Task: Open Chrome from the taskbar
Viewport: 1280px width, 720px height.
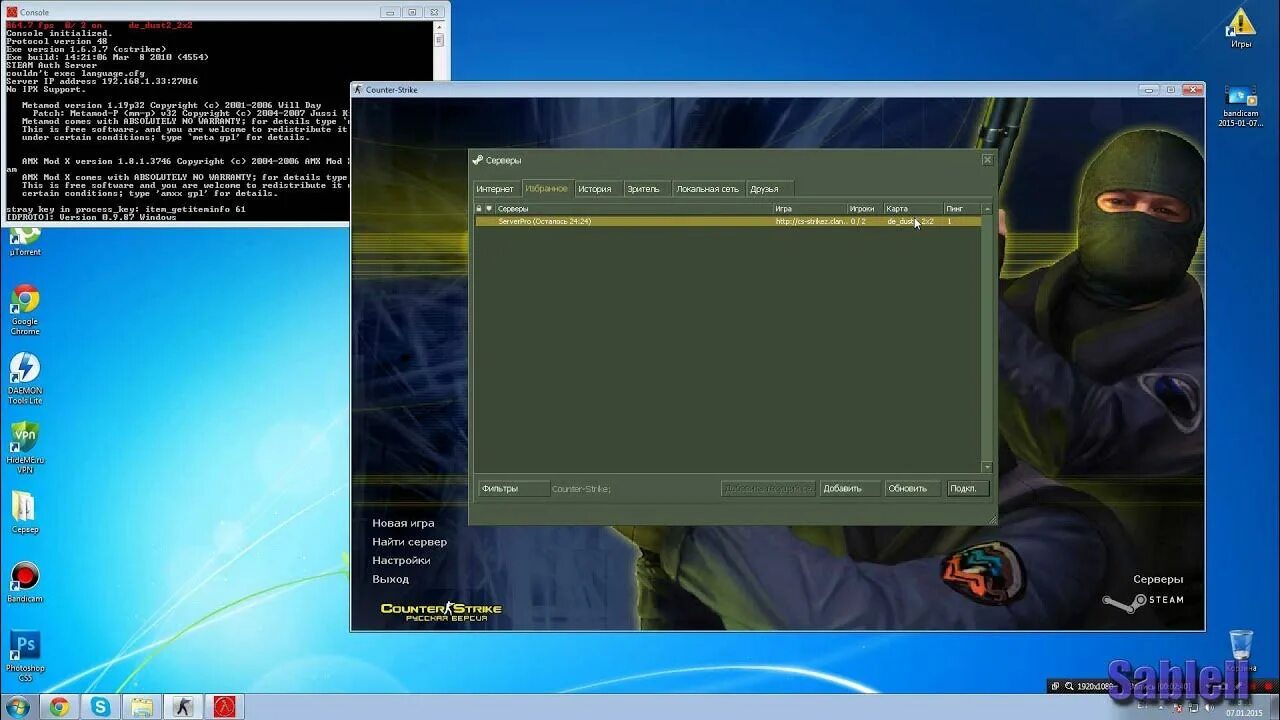Action: (x=59, y=707)
